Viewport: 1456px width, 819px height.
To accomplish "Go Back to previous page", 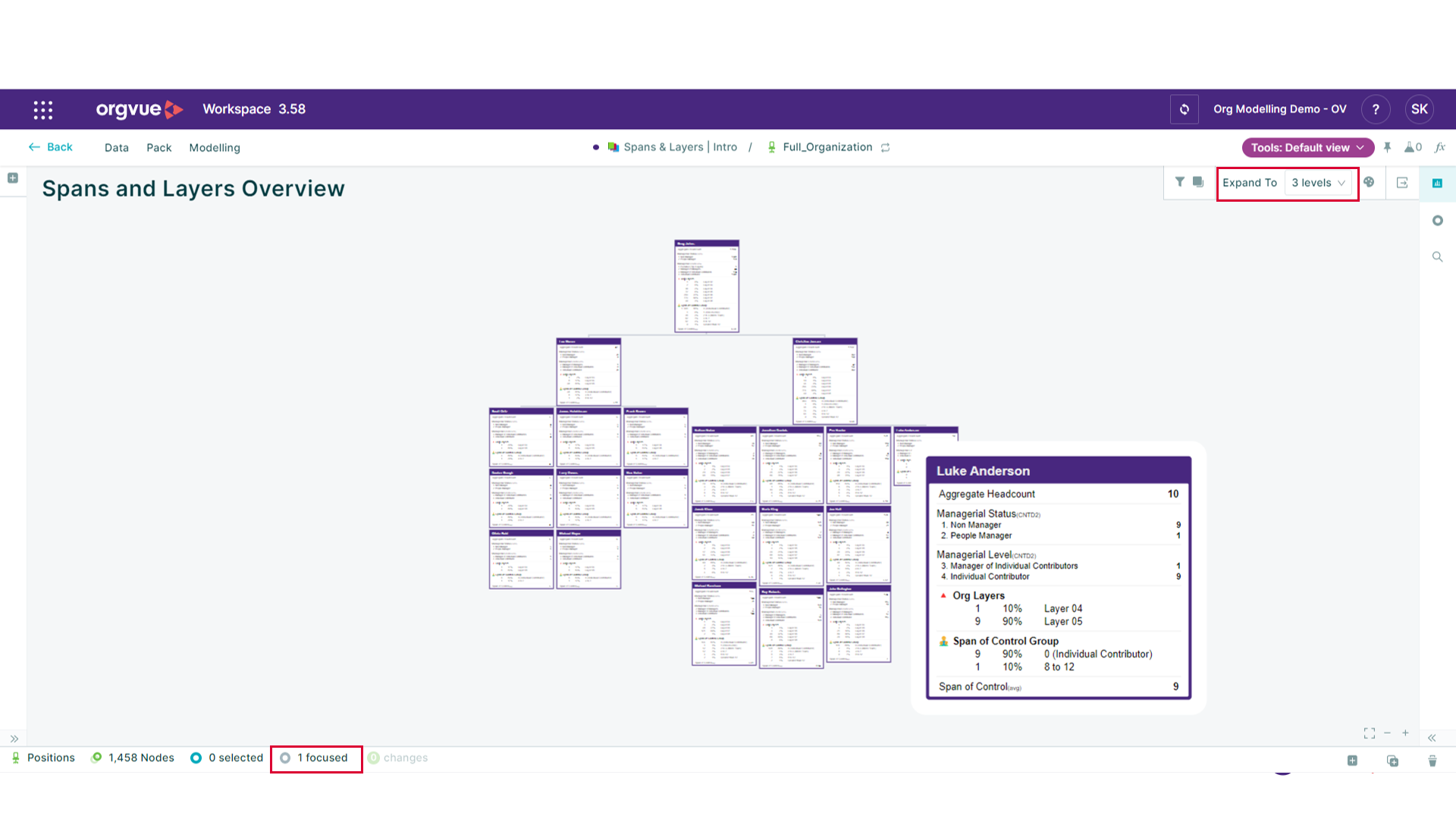I will pyautogui.click(x=51, y=147).
